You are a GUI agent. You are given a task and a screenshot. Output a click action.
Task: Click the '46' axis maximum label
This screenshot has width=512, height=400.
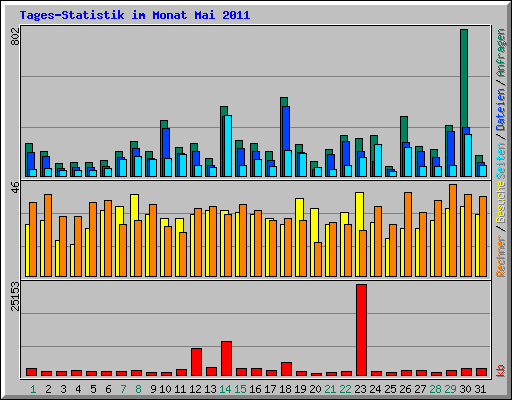click(15, 187)
